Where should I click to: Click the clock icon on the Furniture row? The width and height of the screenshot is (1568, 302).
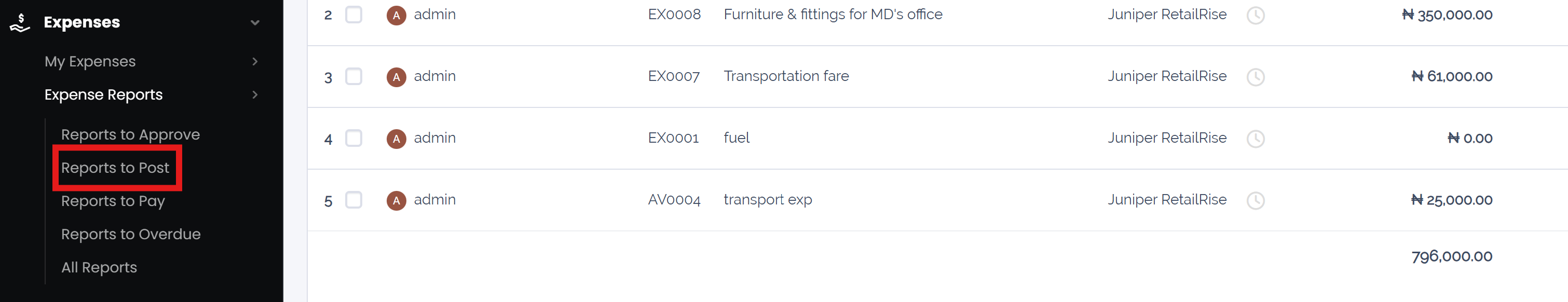[1256, 15]
